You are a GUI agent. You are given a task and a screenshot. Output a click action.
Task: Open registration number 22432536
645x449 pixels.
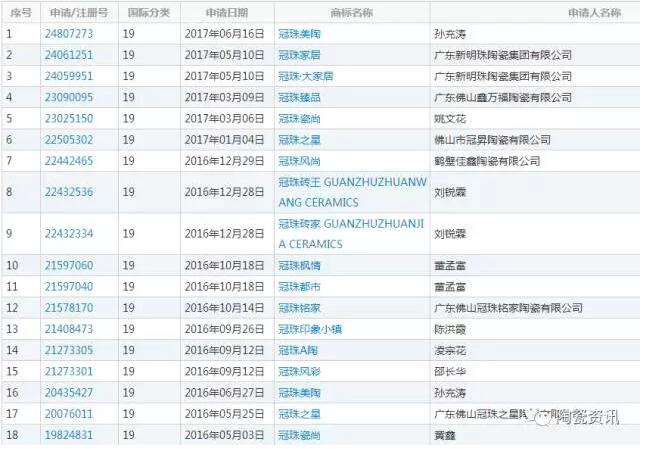(x=69, y=192)
